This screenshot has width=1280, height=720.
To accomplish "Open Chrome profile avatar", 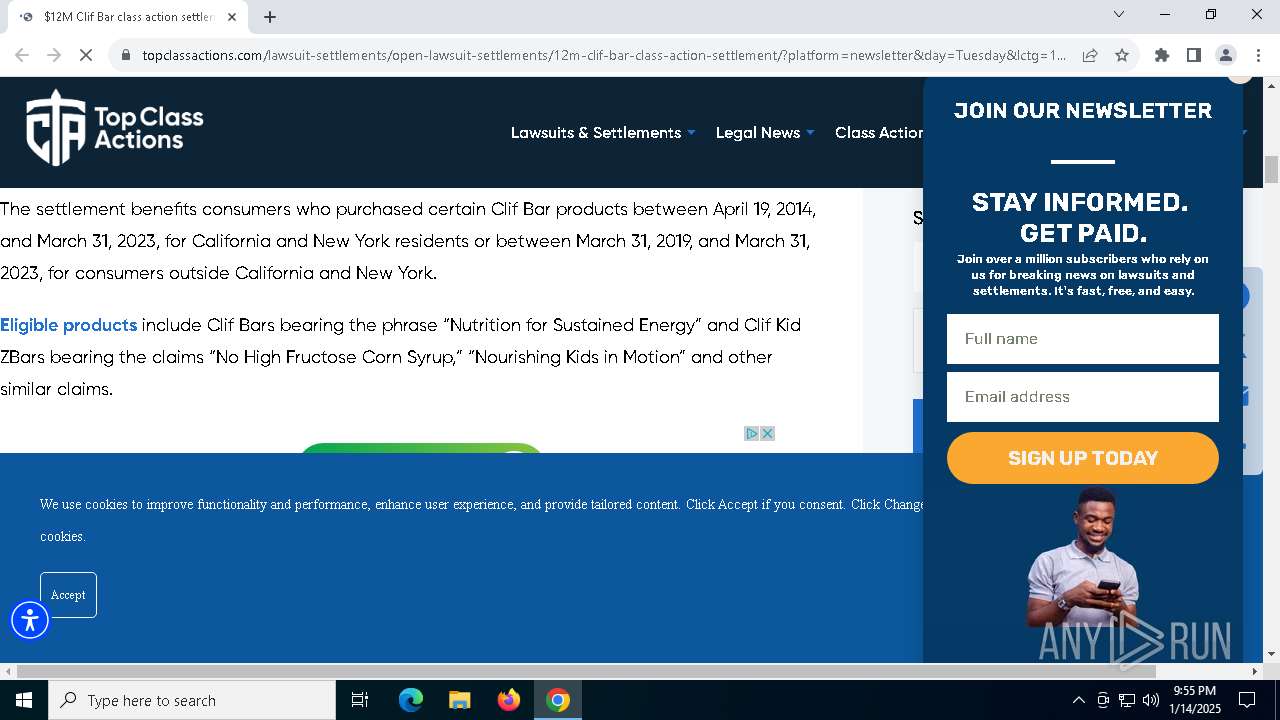I will click(1226, 55).
